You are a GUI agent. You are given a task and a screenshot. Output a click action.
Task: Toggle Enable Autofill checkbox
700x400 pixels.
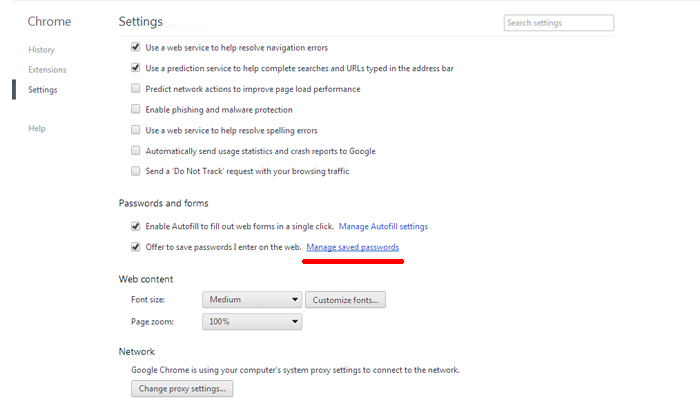(x=135, y=226)
